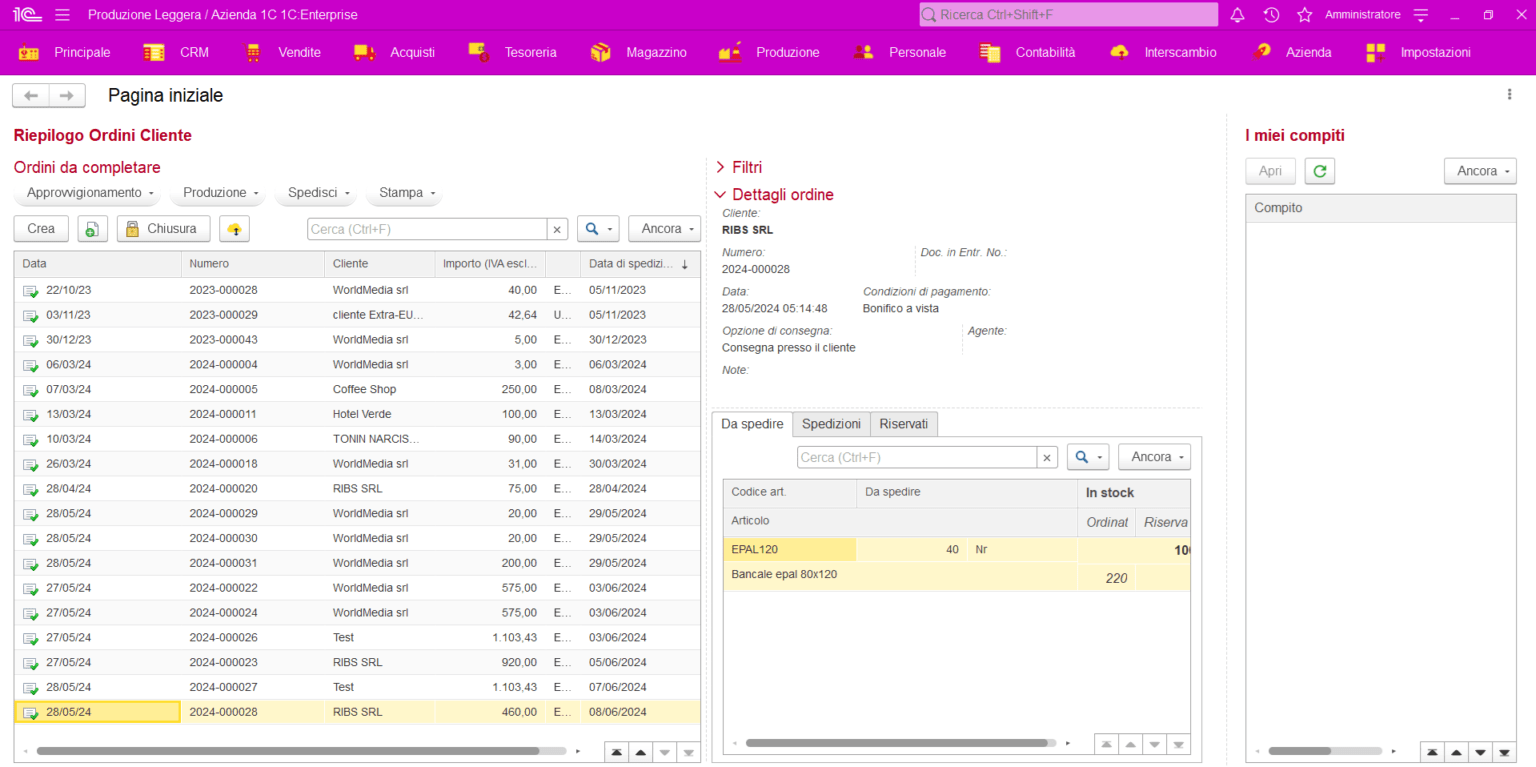Open Impostazioni section
Screen dimensions: 1536x767
[x=1418, y=52]
